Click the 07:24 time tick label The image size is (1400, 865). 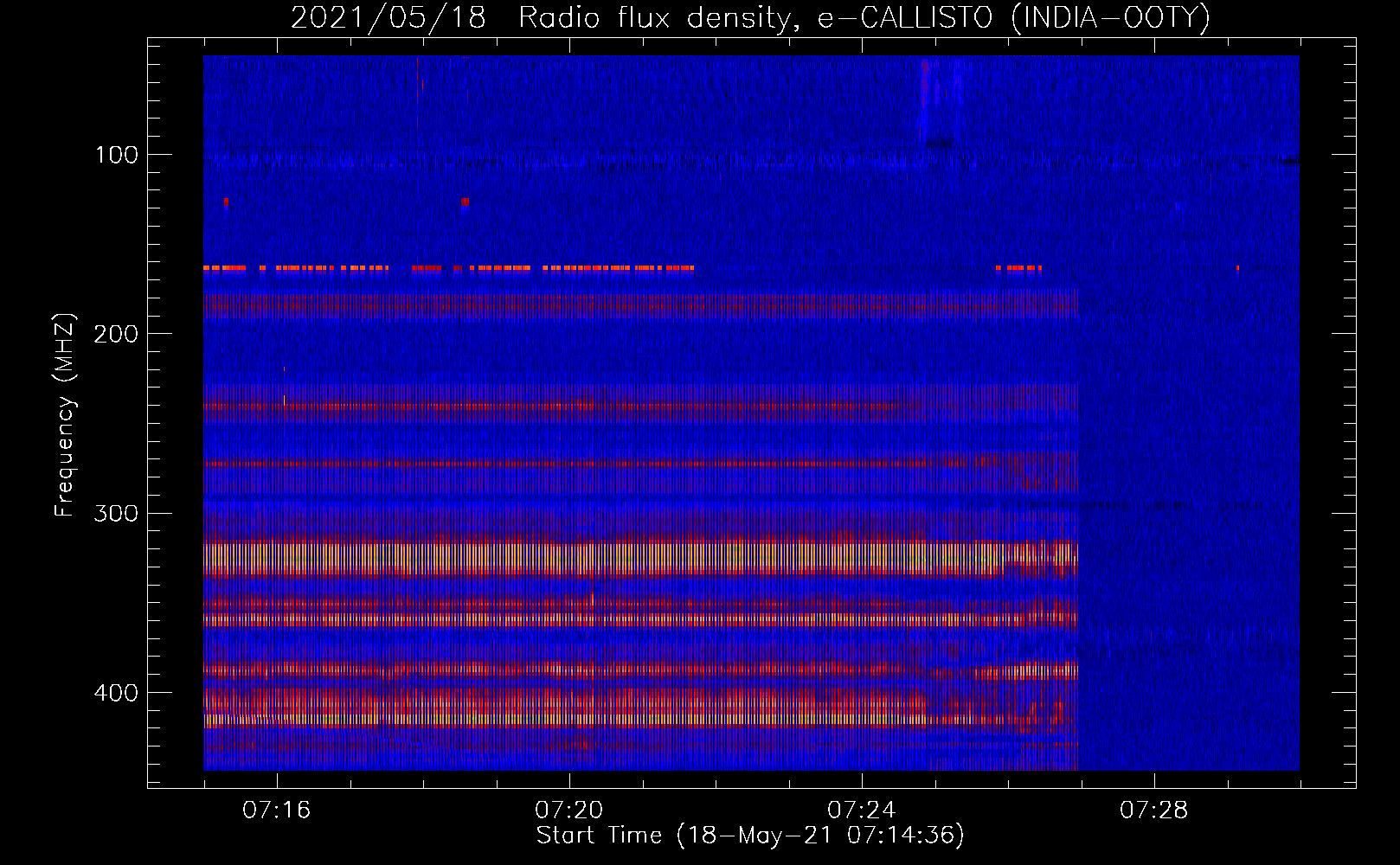(x=861, y=811)
